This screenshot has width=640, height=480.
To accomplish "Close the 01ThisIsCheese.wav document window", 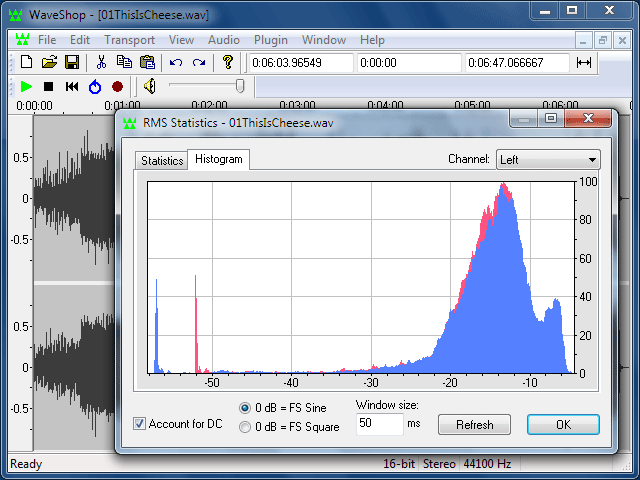I will (622, 40).
